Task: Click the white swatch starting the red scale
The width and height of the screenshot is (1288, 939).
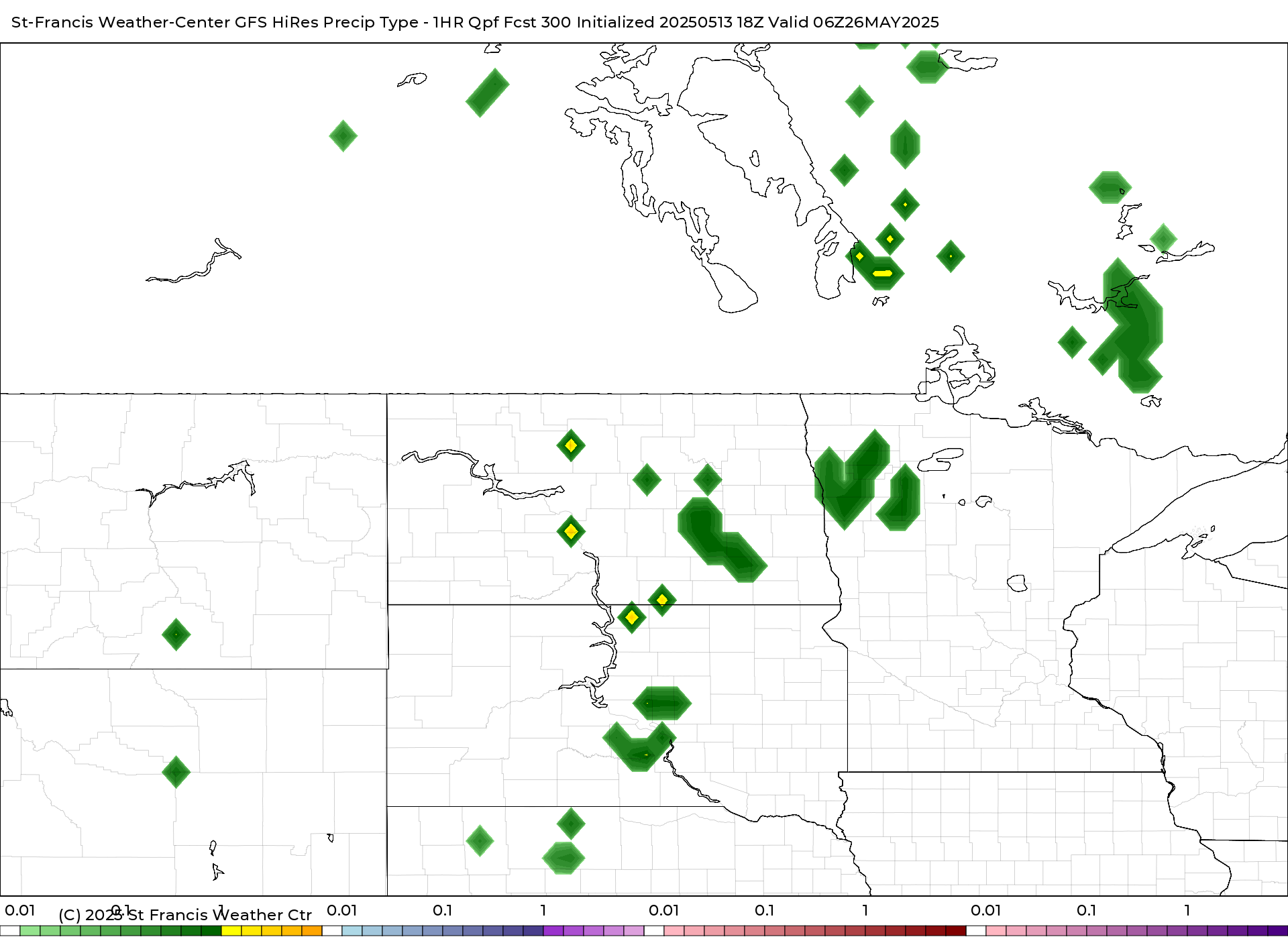Action: point(654,931)
